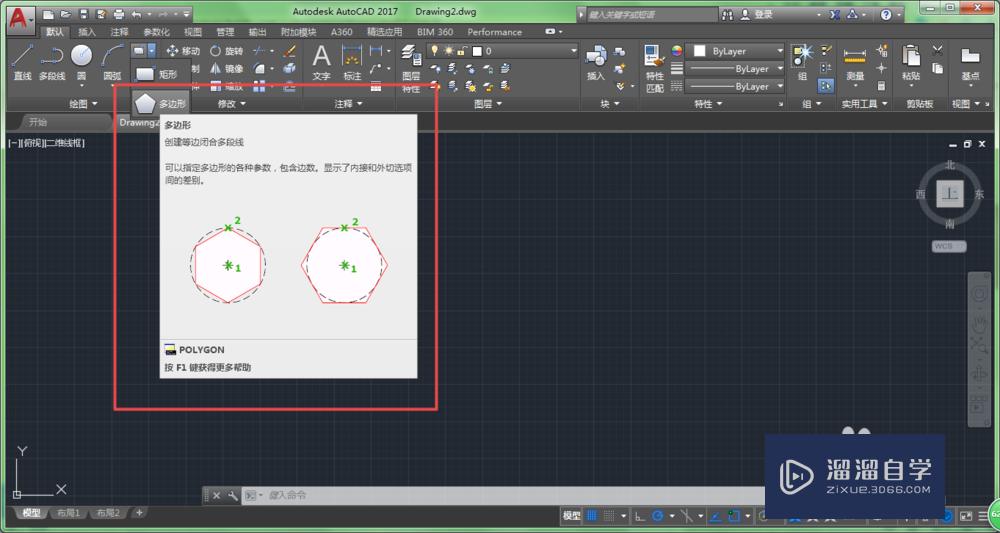The image size is (1000, 533).
Task: Expand the Properties (特性) panel
Action: click(x=708, y=104)
